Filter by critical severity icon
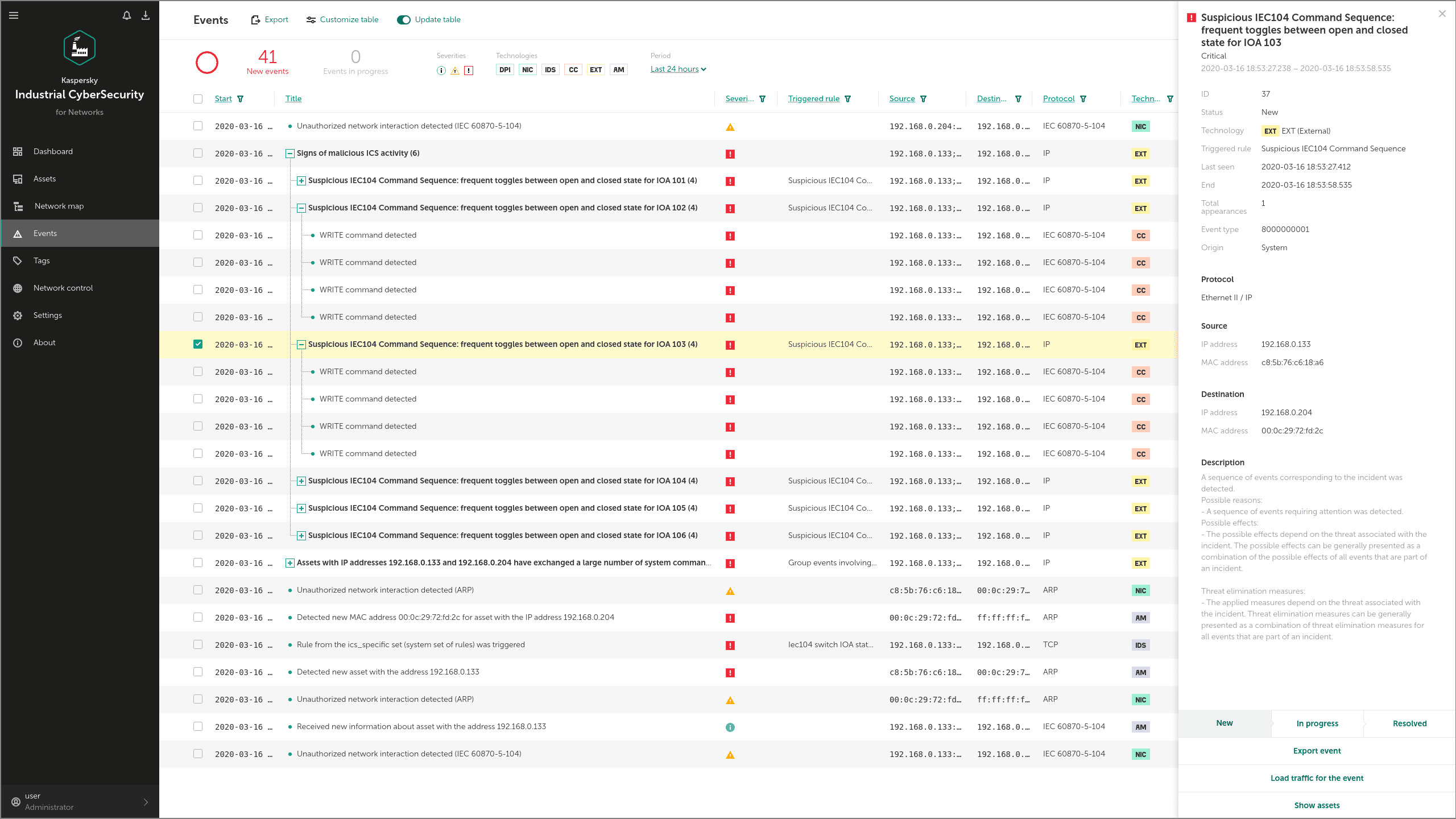This screenshot has width=1456, height=819. [x=469, y=71]
